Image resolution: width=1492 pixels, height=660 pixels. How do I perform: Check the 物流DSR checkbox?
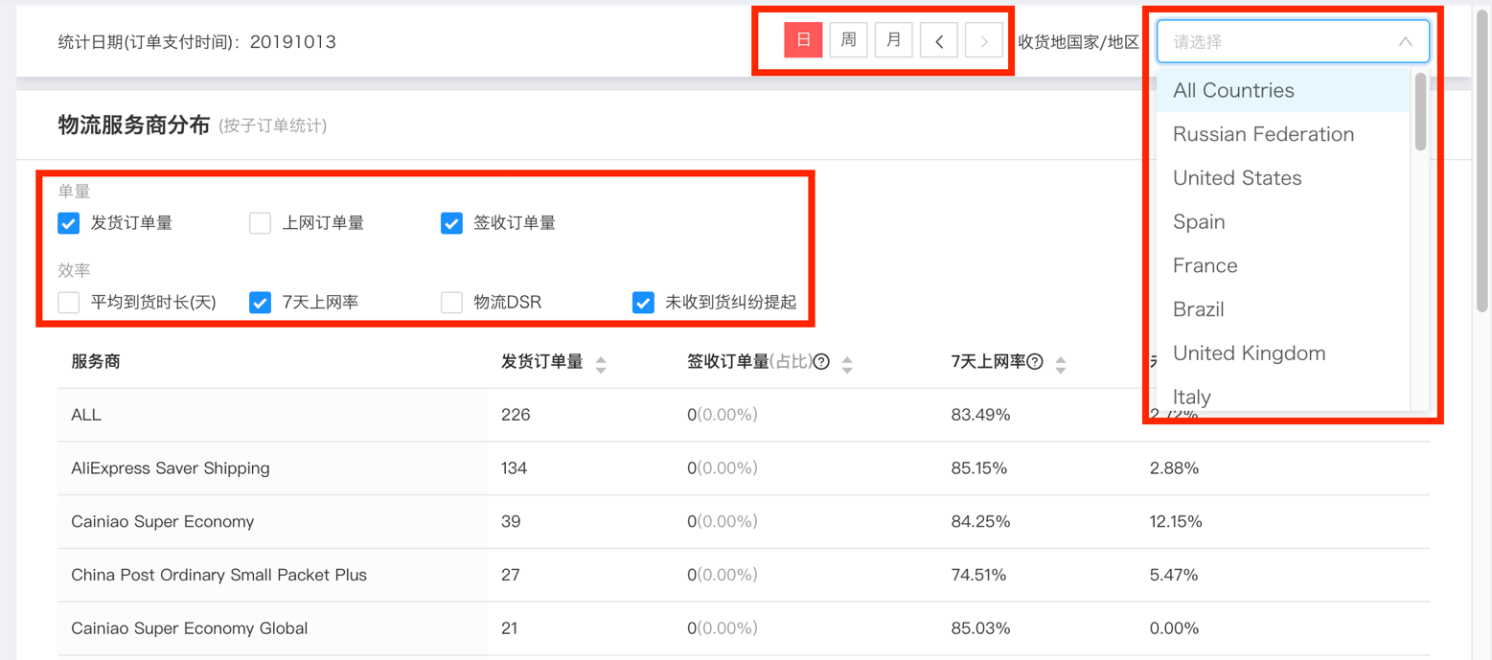(x=451, y=302)
